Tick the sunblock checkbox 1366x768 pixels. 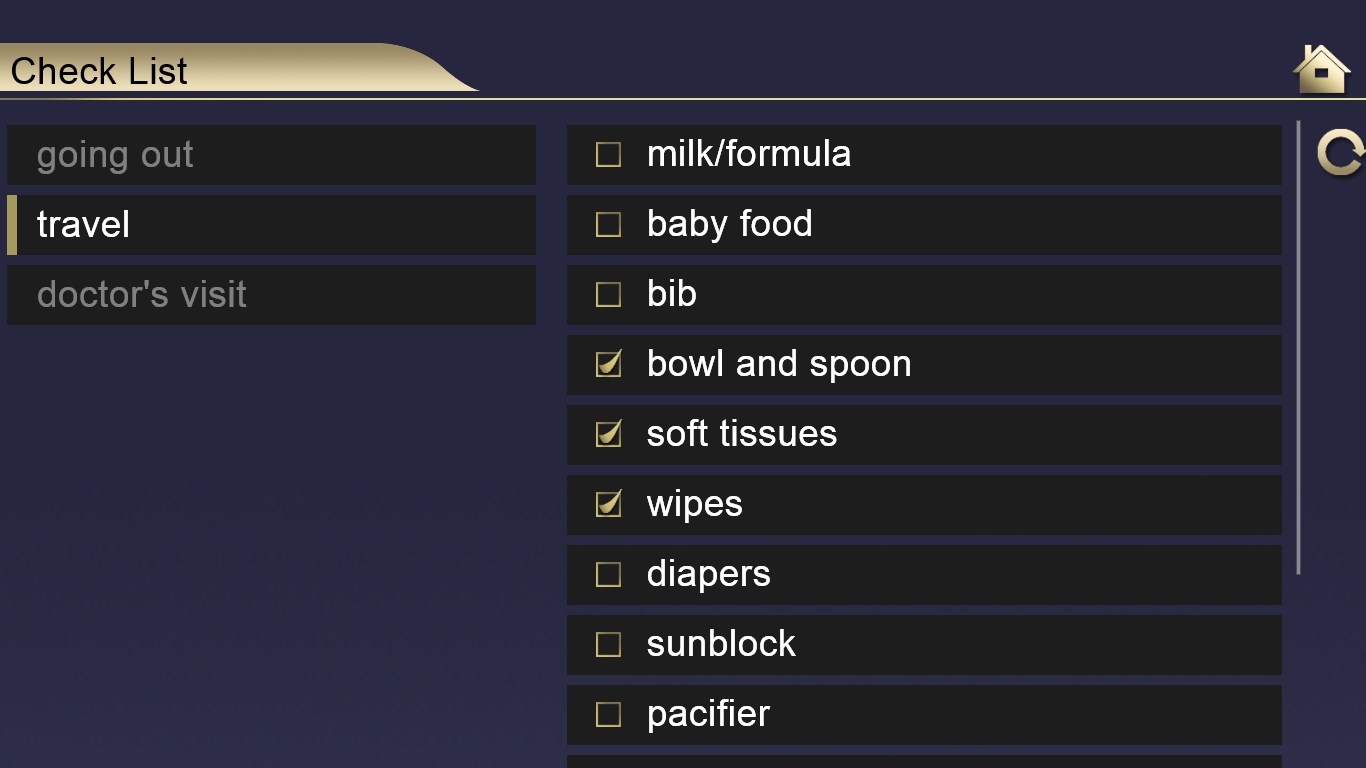click(608, 645)
